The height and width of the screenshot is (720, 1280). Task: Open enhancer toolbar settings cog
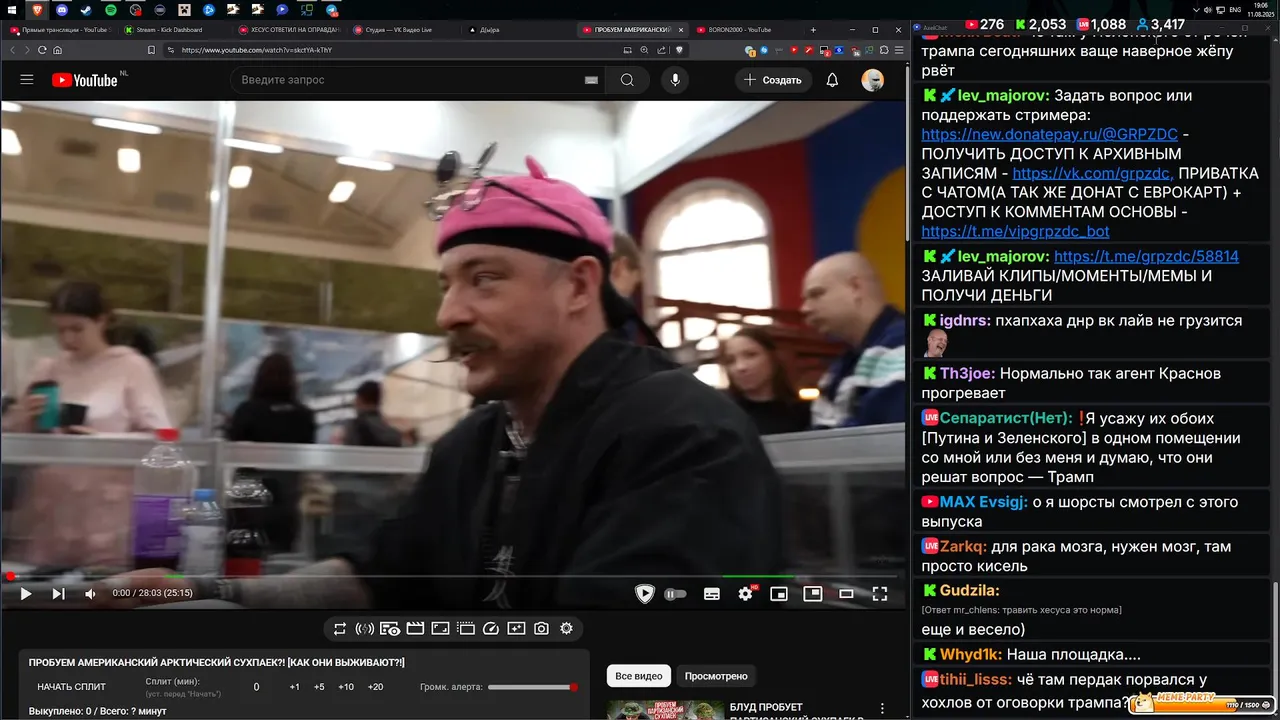[x=566, y=629]
